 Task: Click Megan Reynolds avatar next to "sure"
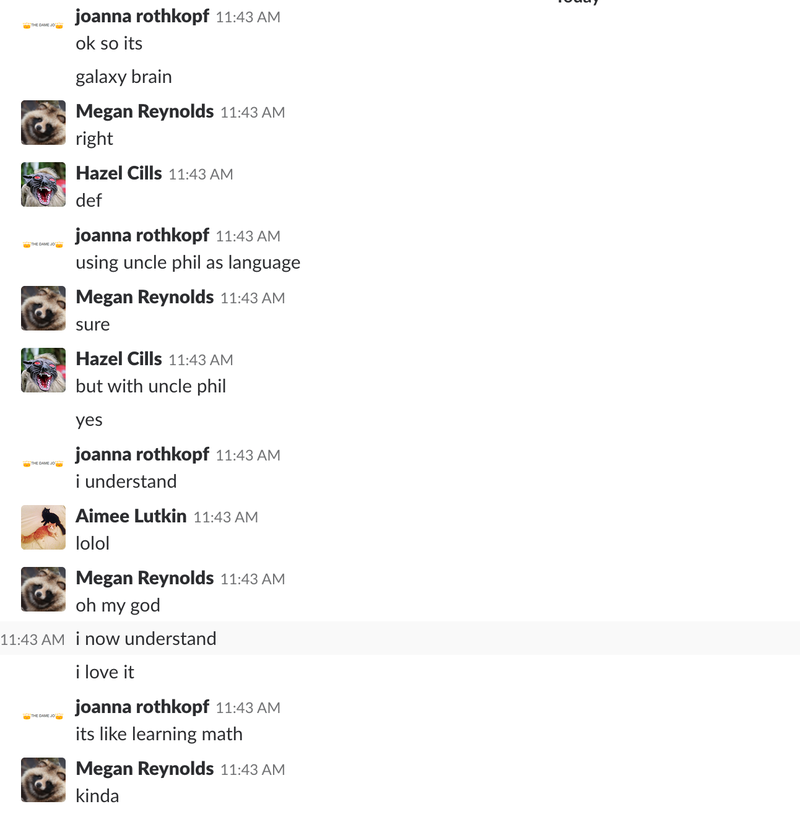pyautogui.click(x=43, y=308)
